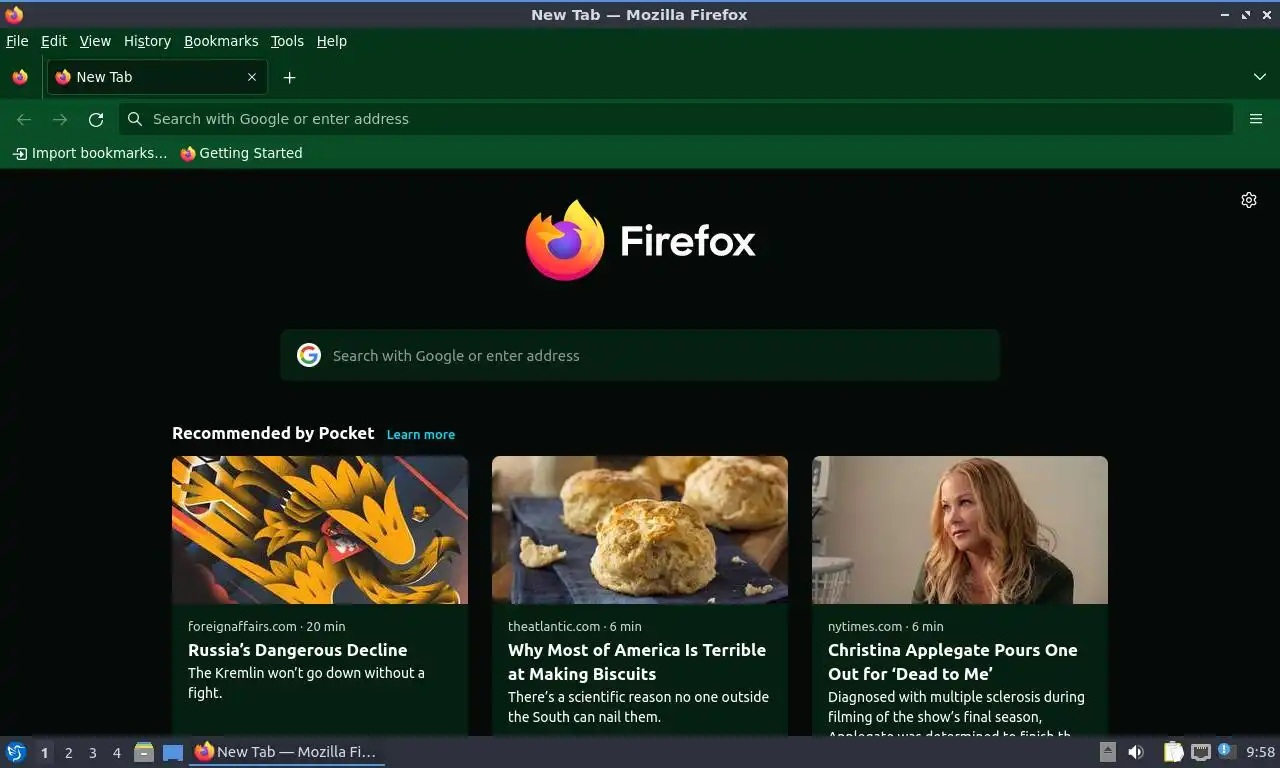Open the file manager taskbar icon
This screenshot has width=1280, height=768.
coord(144,752)
